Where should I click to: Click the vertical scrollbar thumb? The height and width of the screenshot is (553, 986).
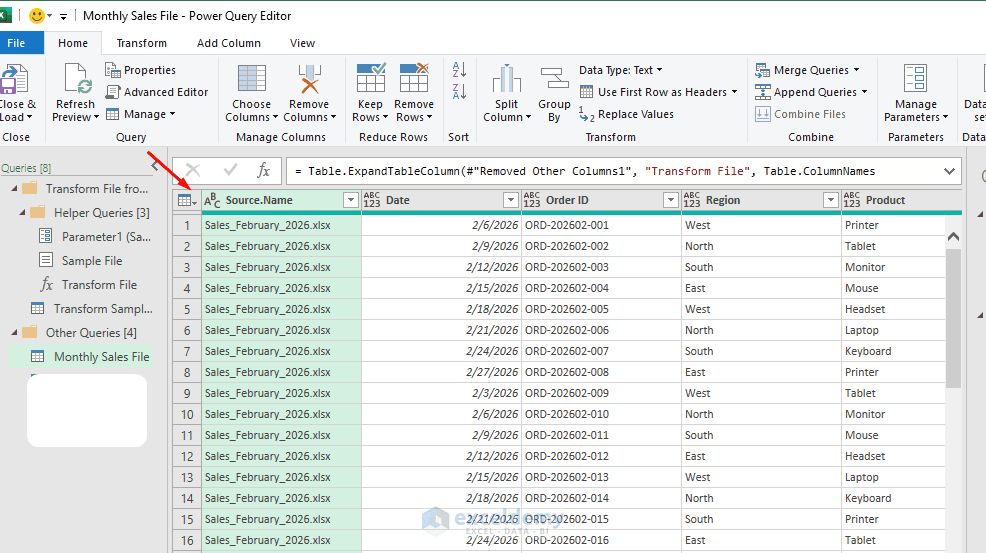pos(953,318)
